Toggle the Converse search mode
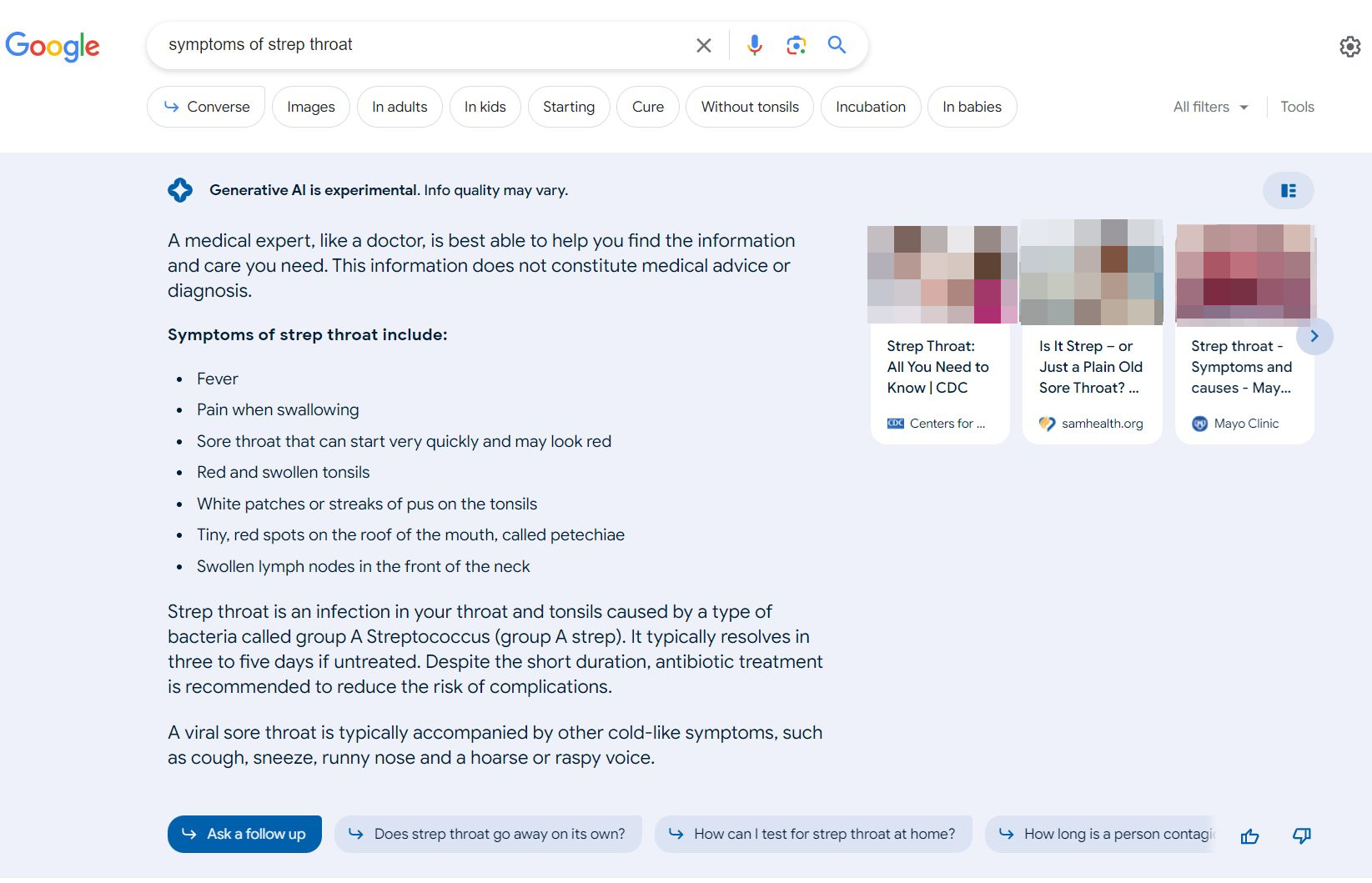This screenshot has height=883, width=1372. point(205,106)
